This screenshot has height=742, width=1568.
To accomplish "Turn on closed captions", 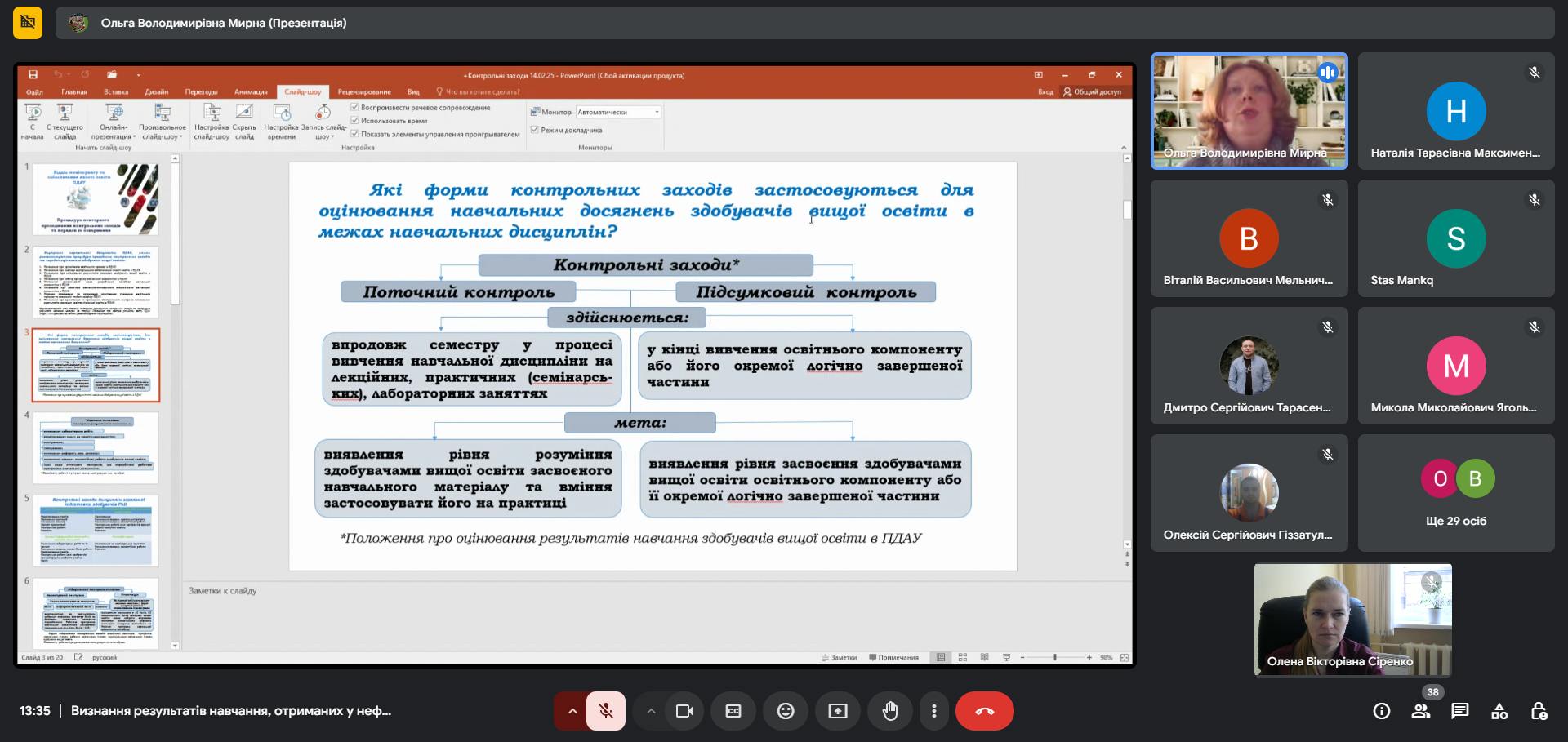I will coord(733,711).
